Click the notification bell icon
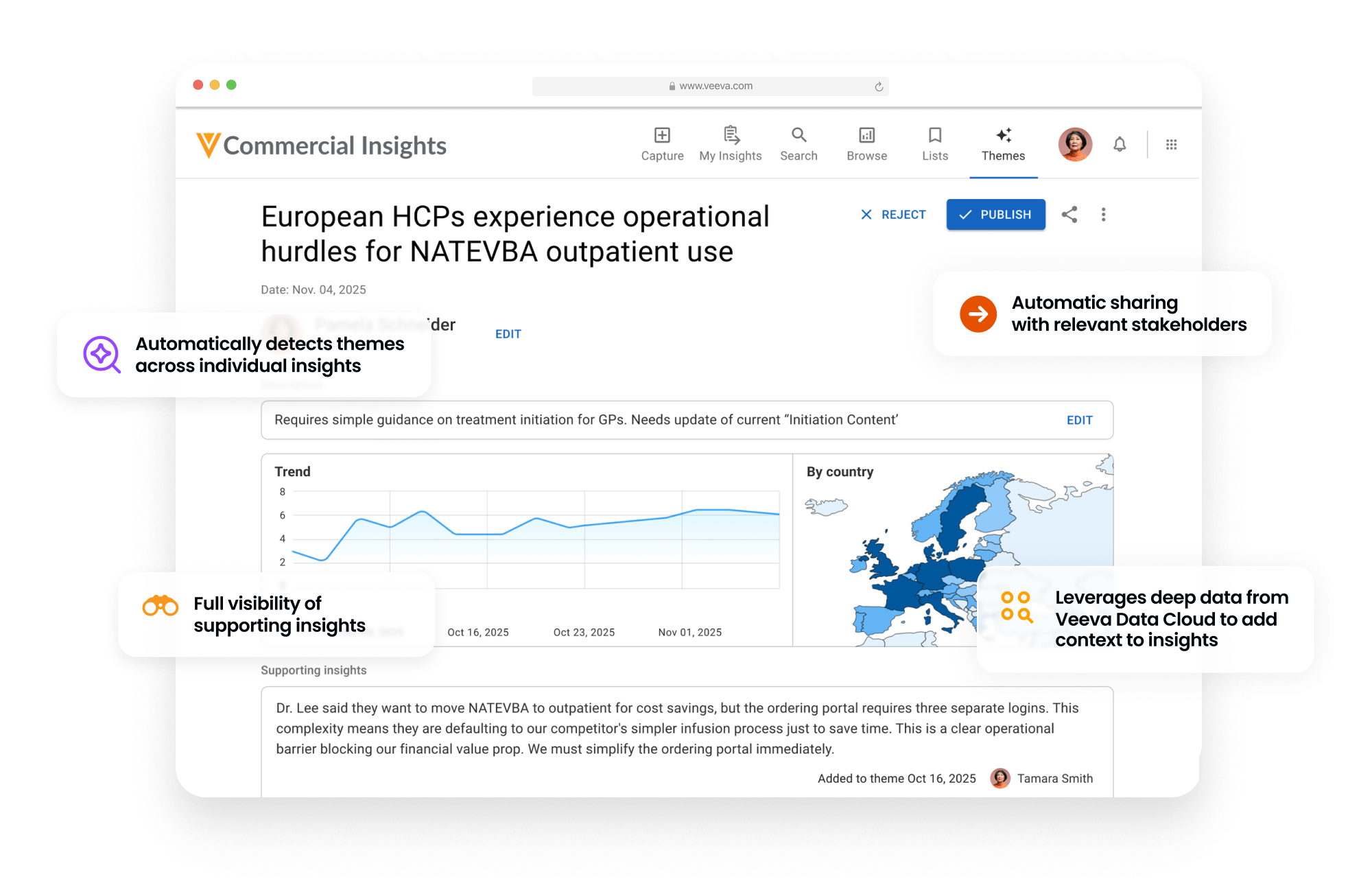The height and width of the screenshot is (892, 1372). (x=1120, y=145)
